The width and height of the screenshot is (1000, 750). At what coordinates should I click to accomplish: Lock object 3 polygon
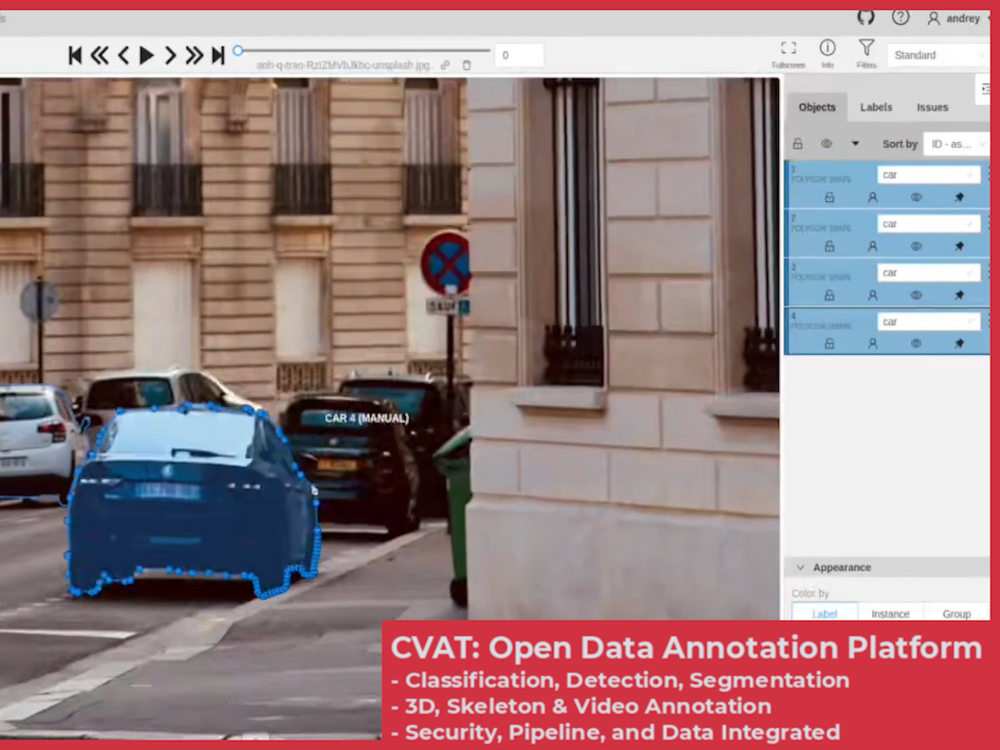click(829, 295)
